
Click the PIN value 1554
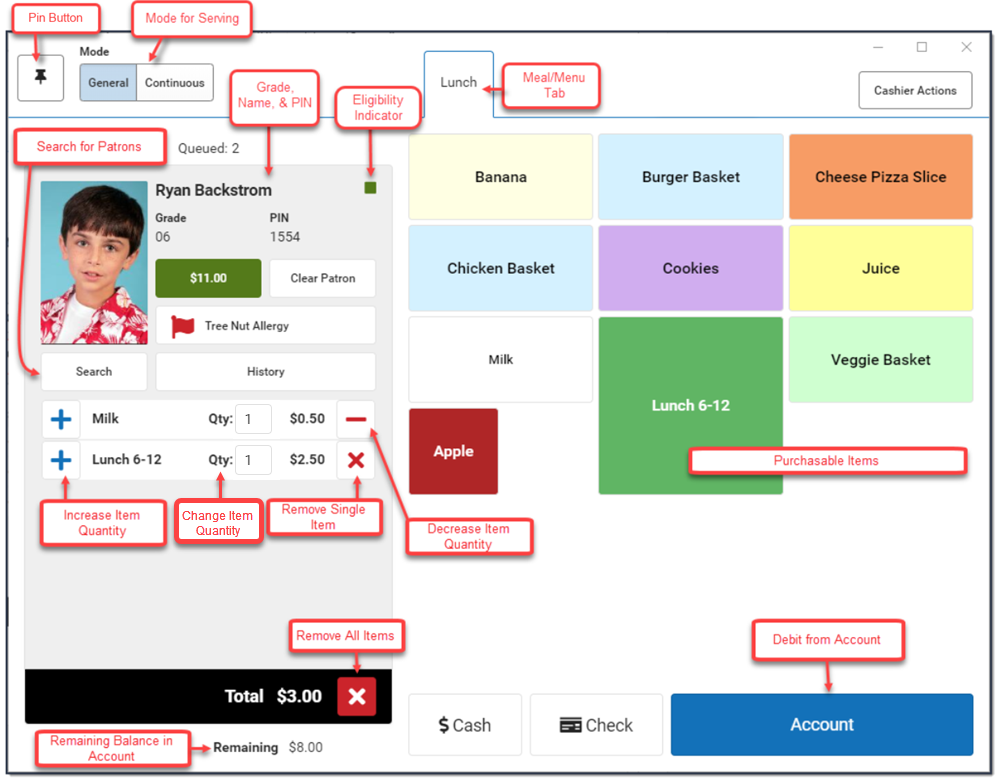284,237
